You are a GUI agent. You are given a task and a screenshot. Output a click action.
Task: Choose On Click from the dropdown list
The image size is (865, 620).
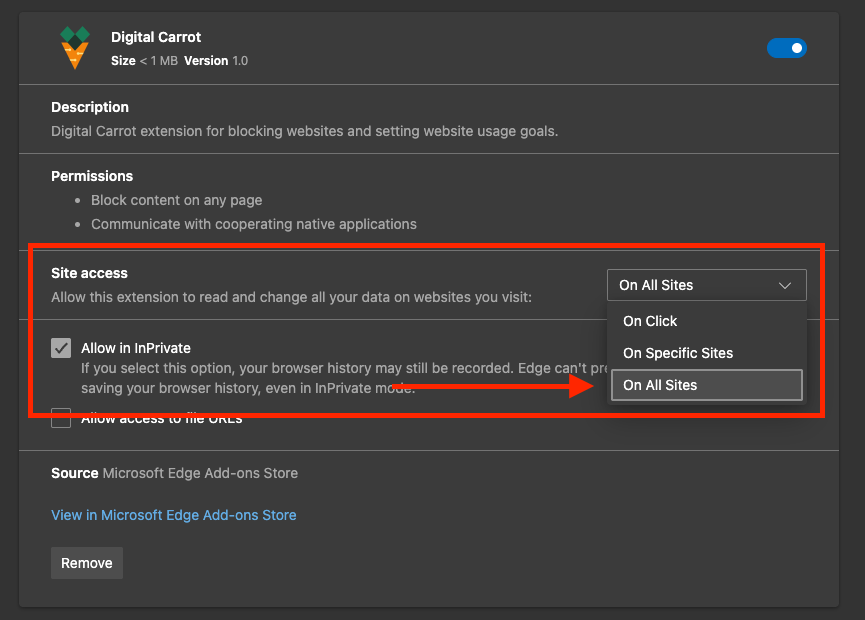click(x=650, y=321)
